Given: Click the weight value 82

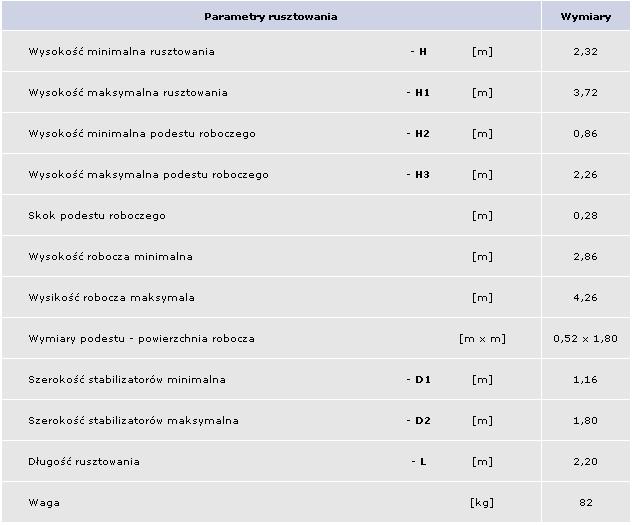Looking at the screenshot, I should tap(585, 503).
